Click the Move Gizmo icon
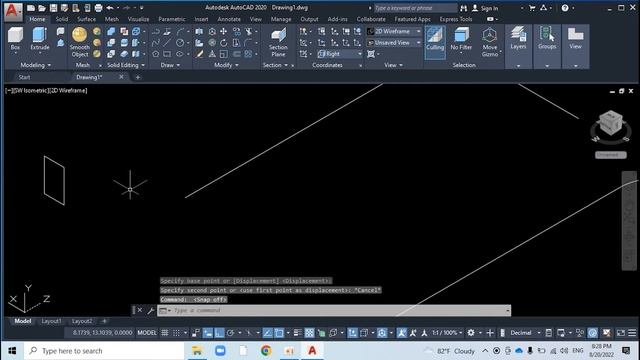This screenshot has width=640, height=360. pyautogui.click(x=489, y=42)
